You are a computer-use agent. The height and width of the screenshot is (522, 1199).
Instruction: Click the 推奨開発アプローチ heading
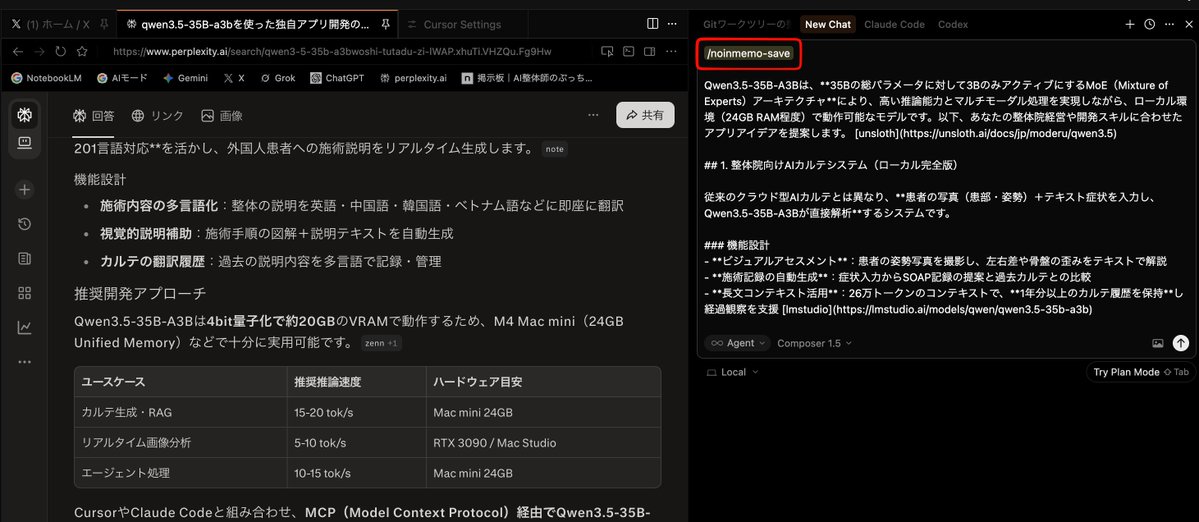[139, 294]
